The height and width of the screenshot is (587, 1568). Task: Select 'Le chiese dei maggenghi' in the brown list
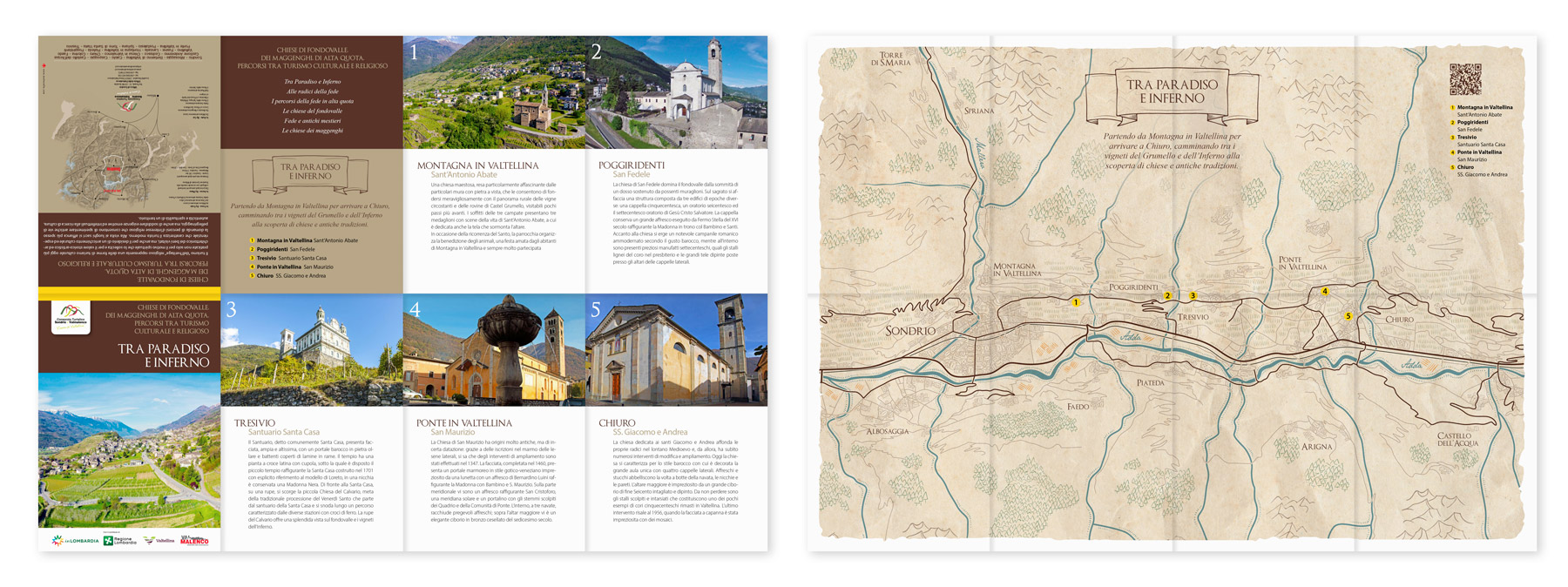pos(312,132)
